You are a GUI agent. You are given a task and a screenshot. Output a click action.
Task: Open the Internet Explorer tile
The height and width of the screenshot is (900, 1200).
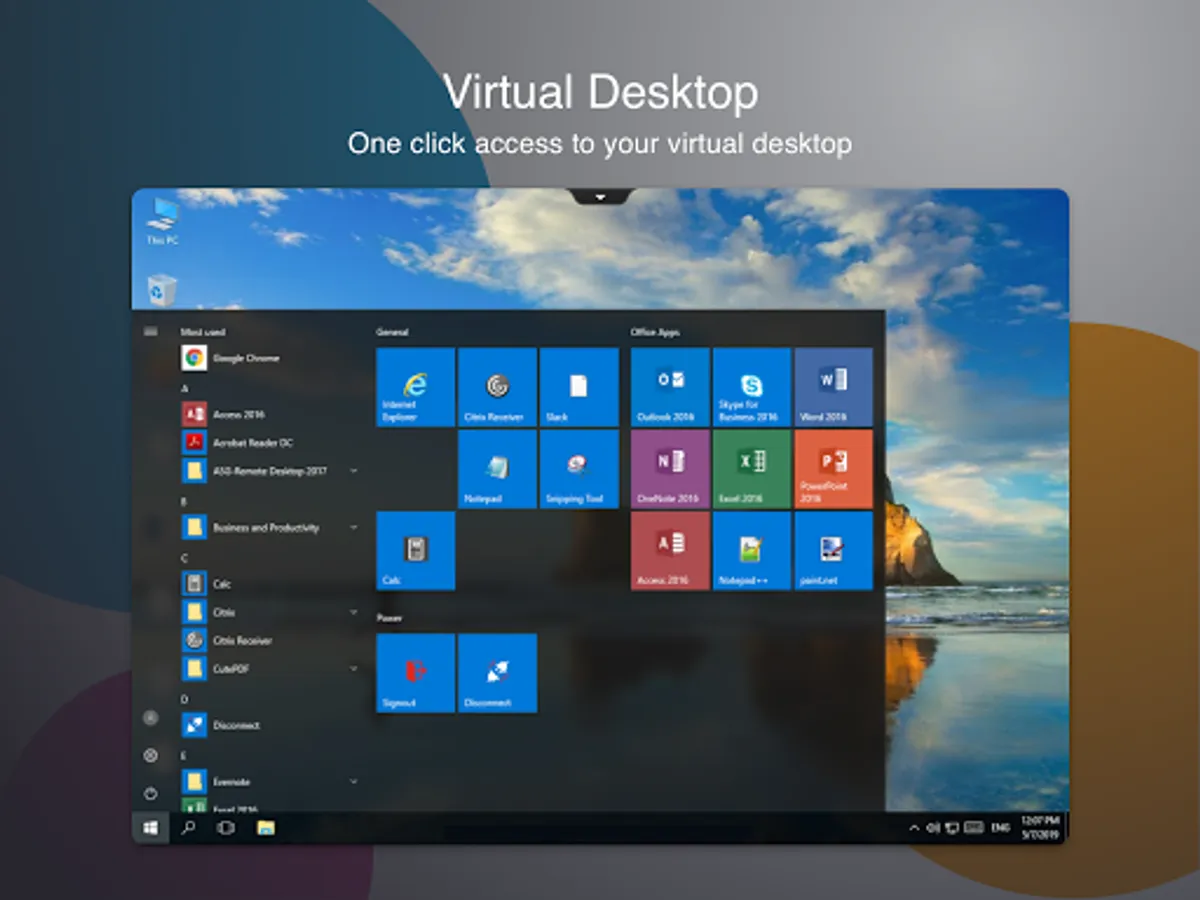click(415, 387)
